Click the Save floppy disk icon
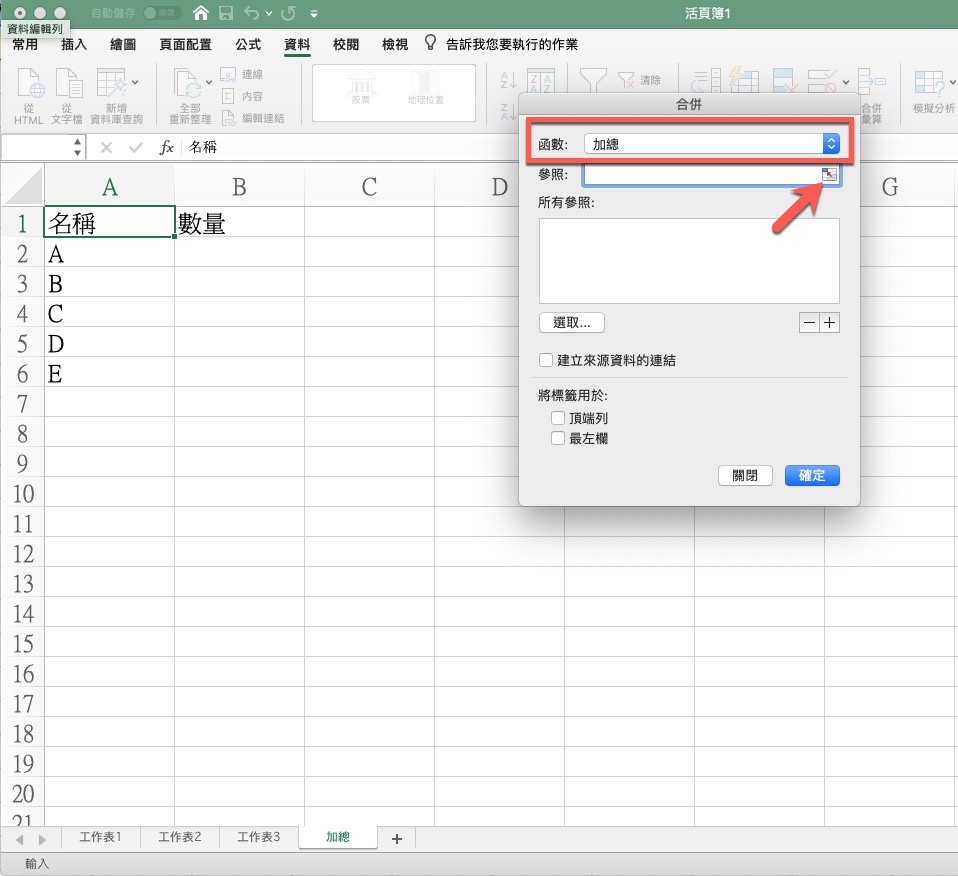The width and height of the screenshot is (958, 876). tap(226, 13)
